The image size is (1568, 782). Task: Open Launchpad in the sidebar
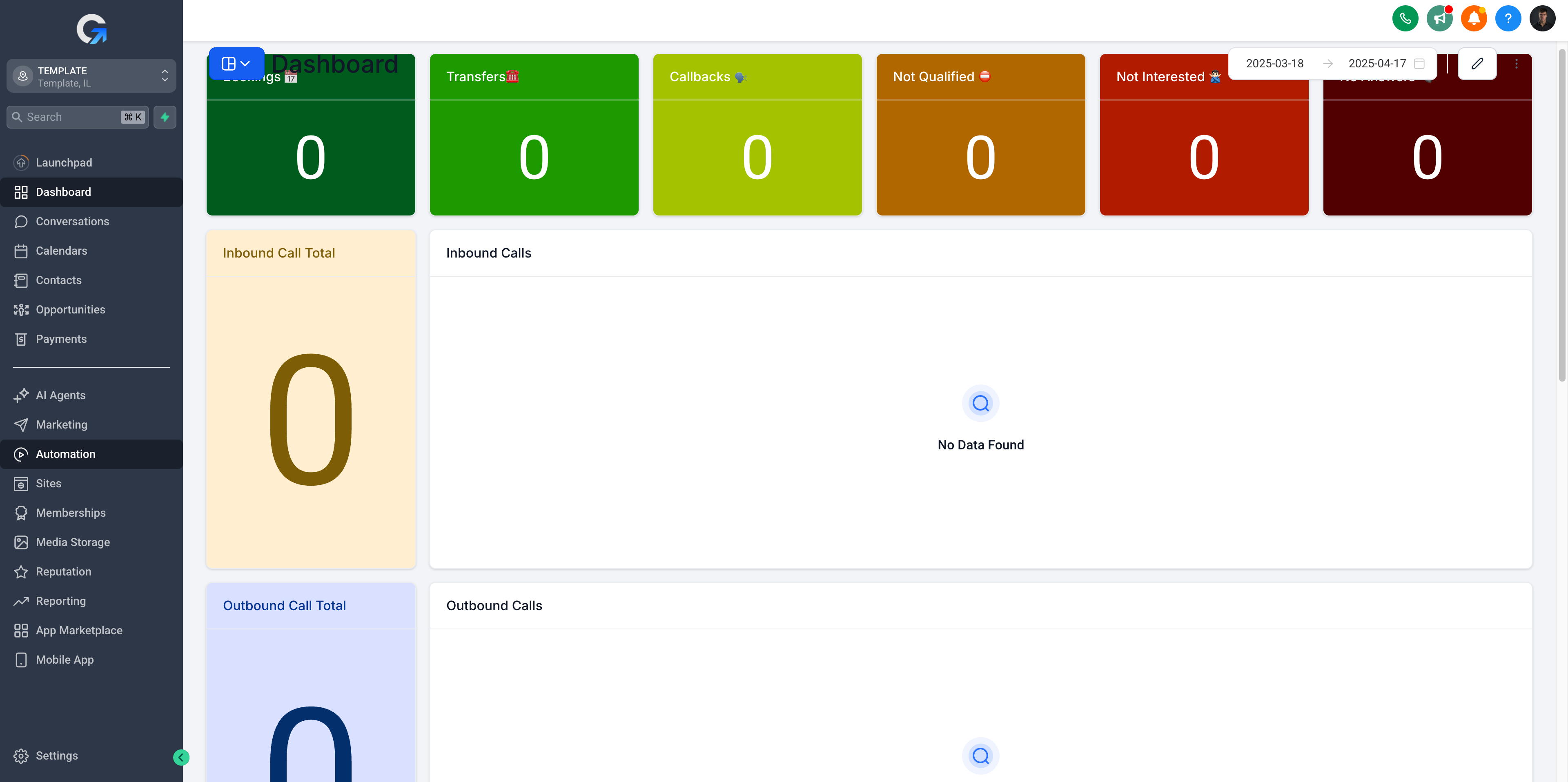(x=91, y=162)
